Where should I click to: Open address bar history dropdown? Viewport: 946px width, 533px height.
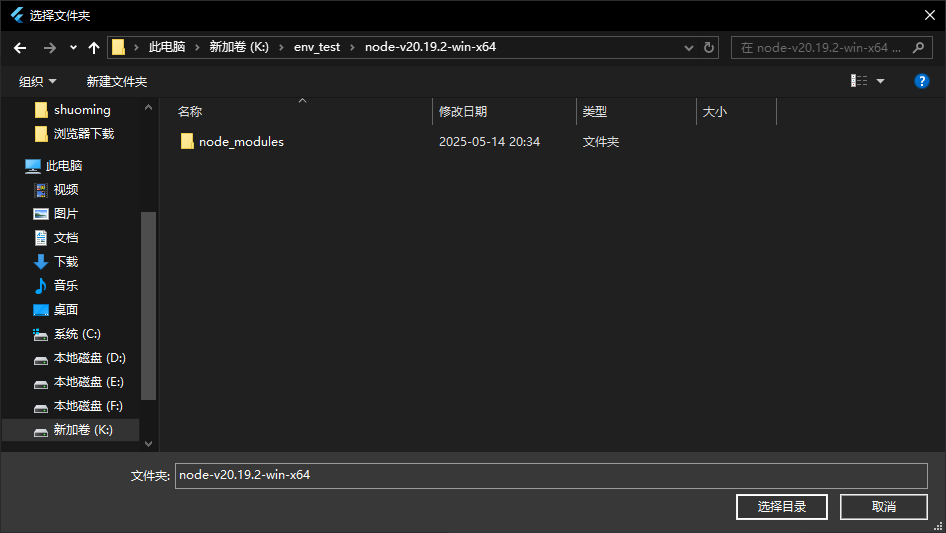[688, 48]
